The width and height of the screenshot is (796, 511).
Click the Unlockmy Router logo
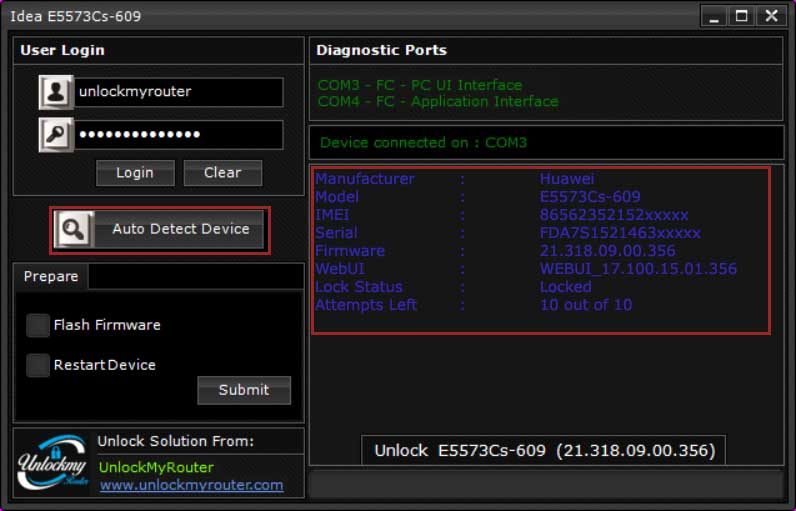(52, 462)
